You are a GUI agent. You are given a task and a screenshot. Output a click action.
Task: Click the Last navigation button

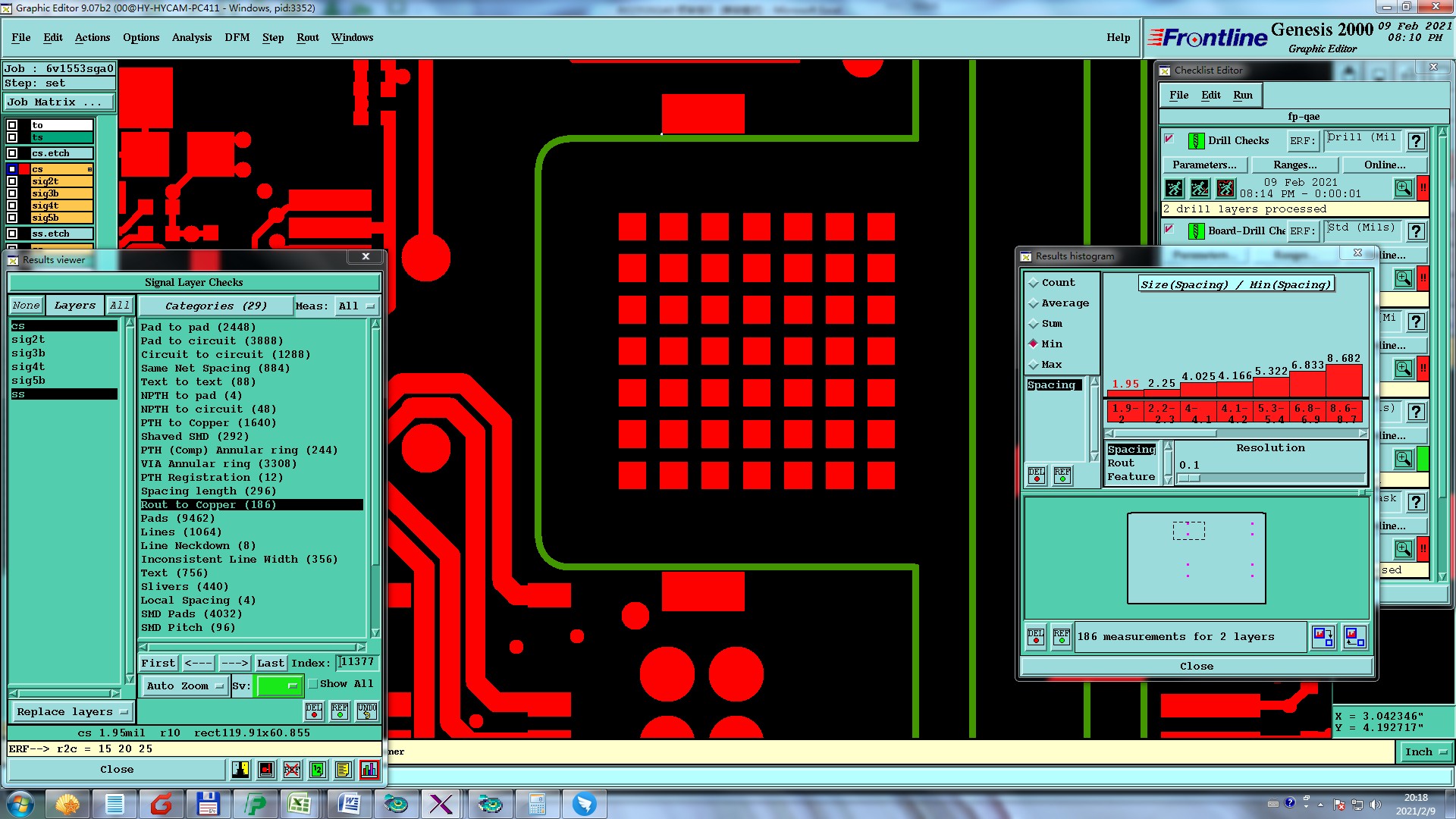[270, 663]
